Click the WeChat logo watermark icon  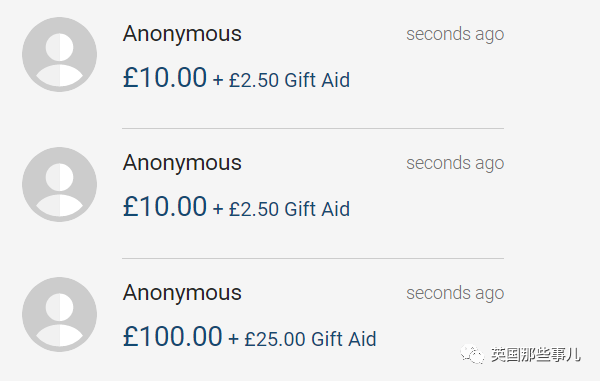(472, 355)
